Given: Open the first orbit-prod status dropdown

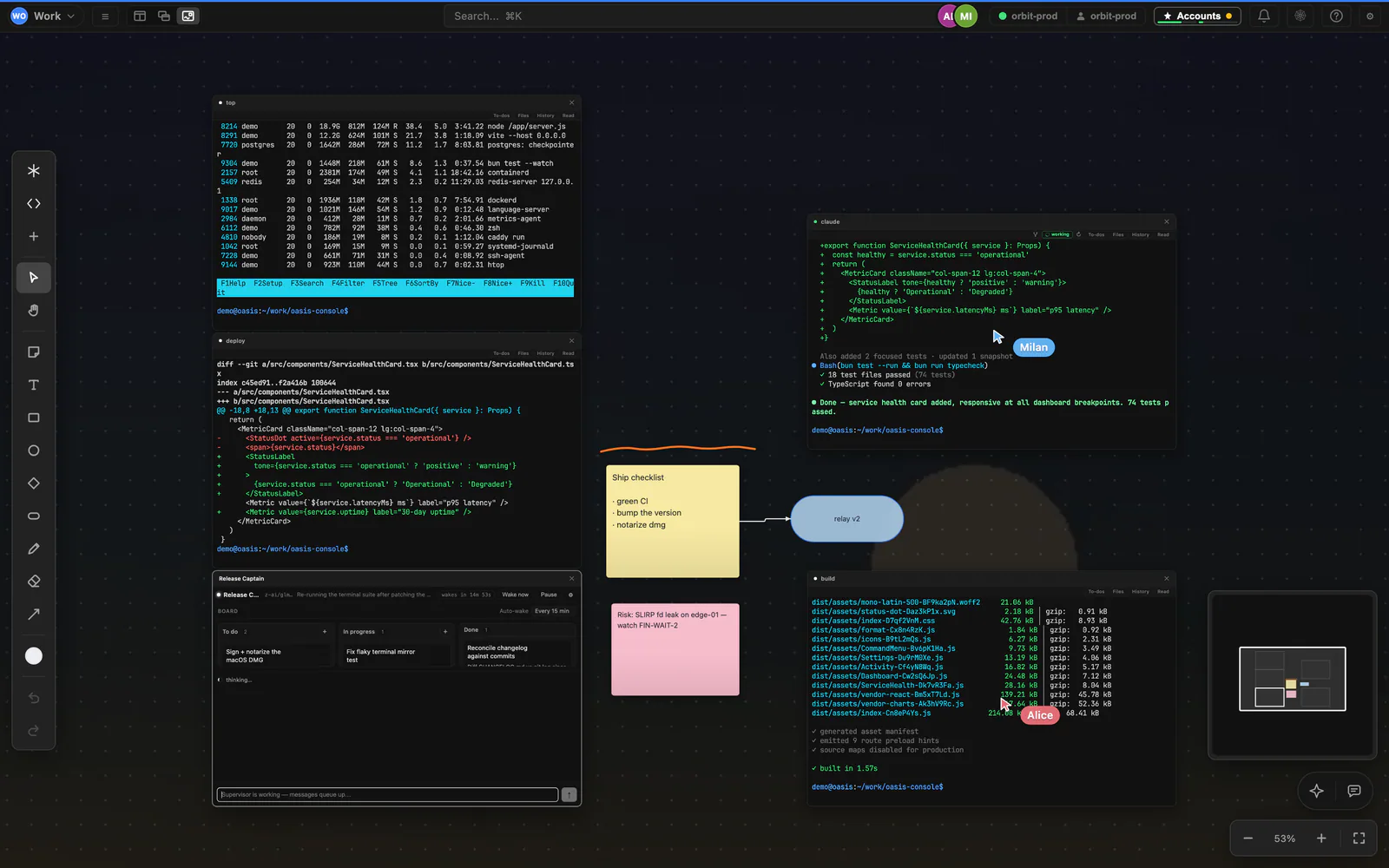Looking at the screenshot, I should pos(1028,16).
